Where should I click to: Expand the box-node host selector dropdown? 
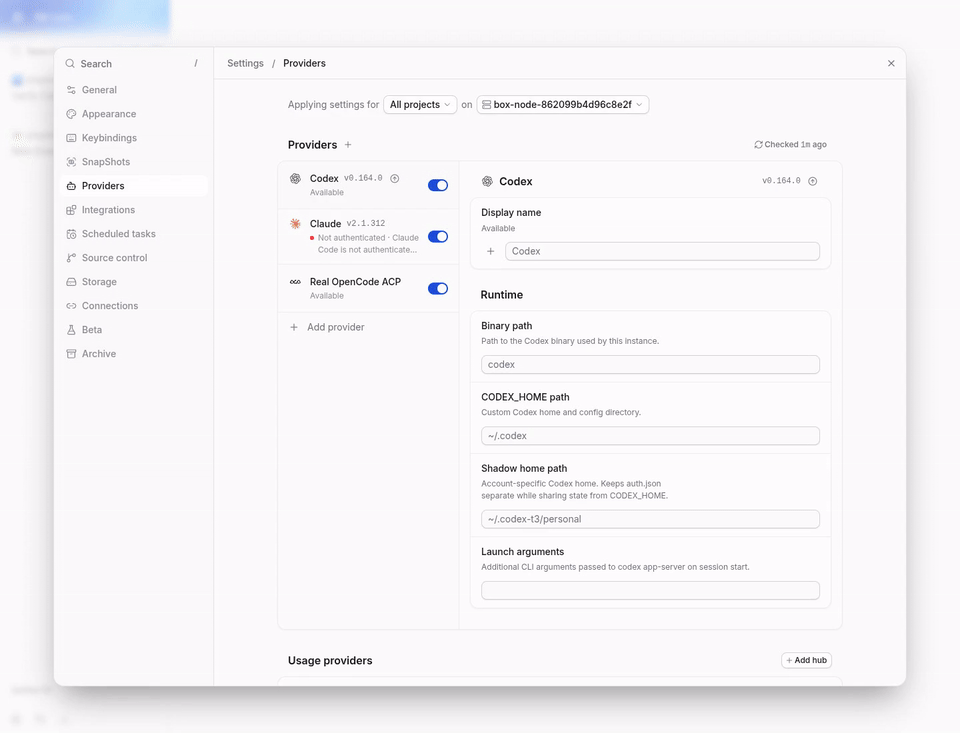(563, 105)
